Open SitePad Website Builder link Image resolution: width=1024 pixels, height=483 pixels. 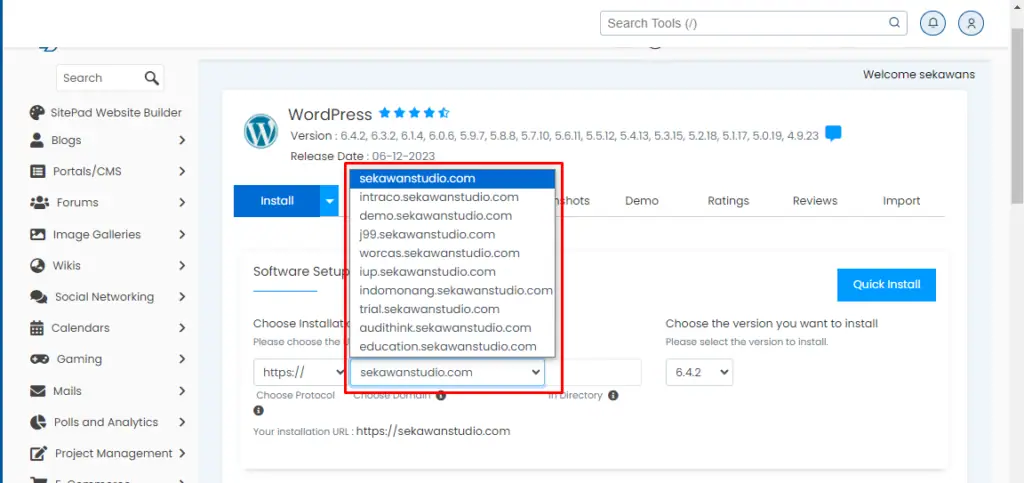(x=116, y=112)
